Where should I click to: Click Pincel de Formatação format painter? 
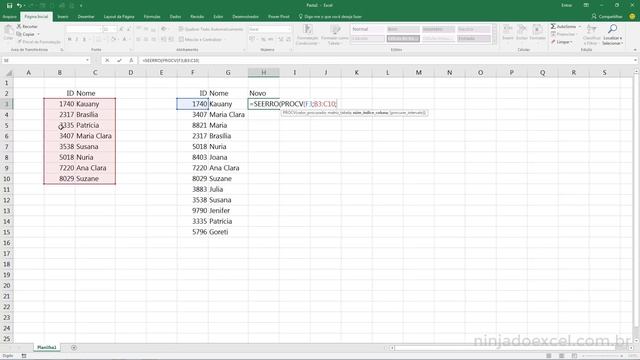[39, 42]
